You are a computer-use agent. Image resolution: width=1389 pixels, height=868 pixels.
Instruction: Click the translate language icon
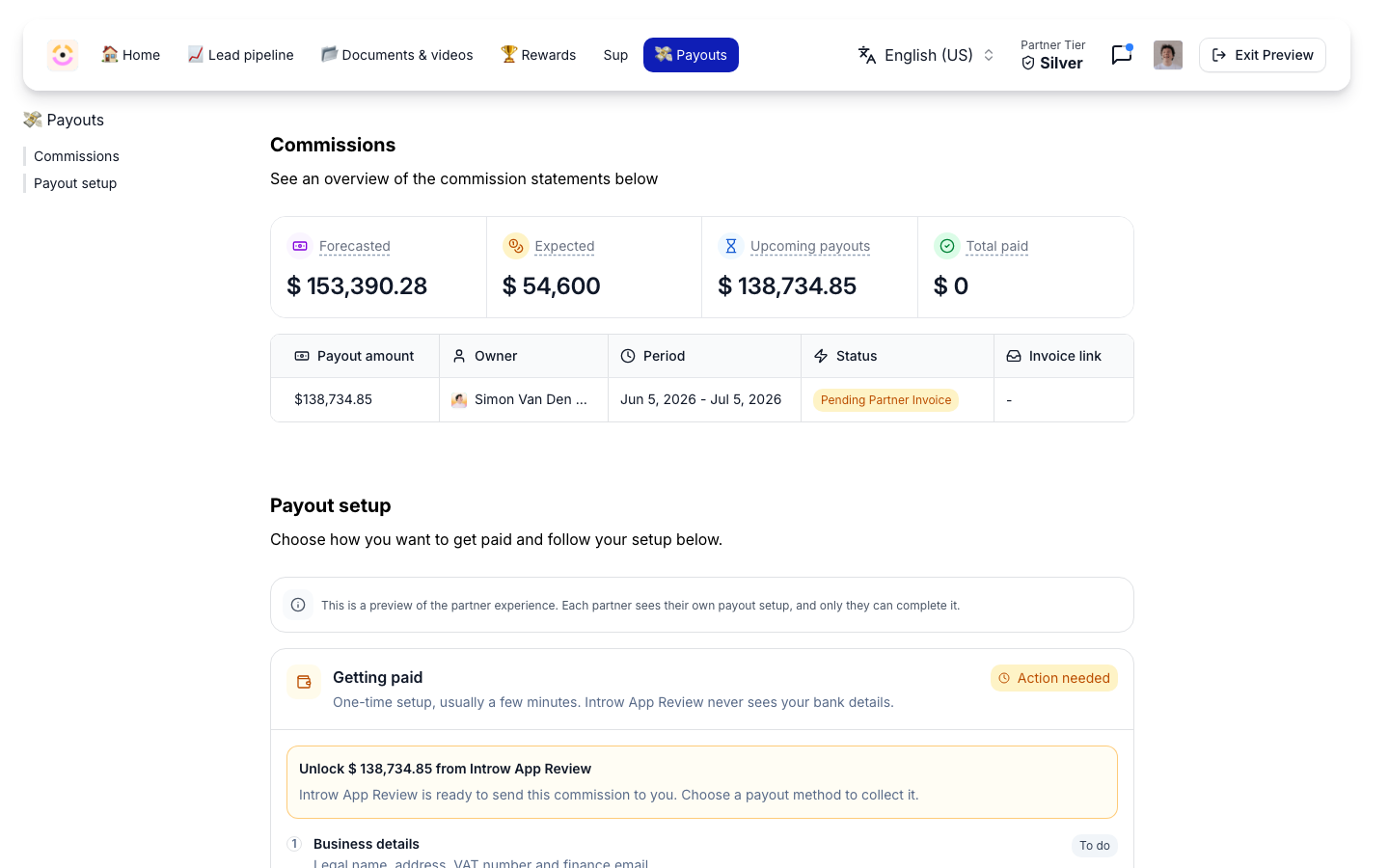(867, 55)
